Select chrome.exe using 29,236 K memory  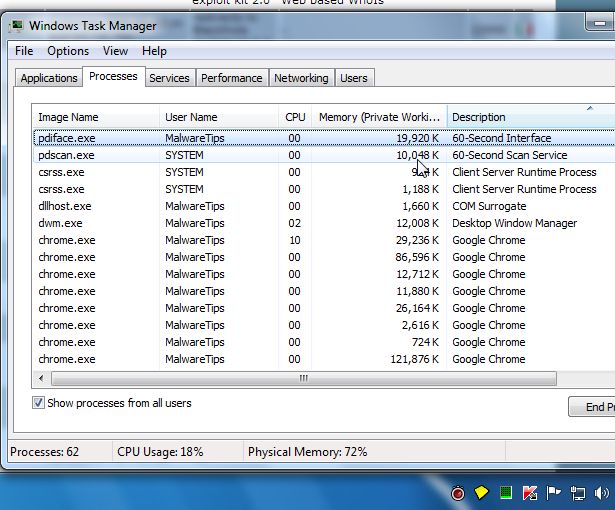[324, 240]
